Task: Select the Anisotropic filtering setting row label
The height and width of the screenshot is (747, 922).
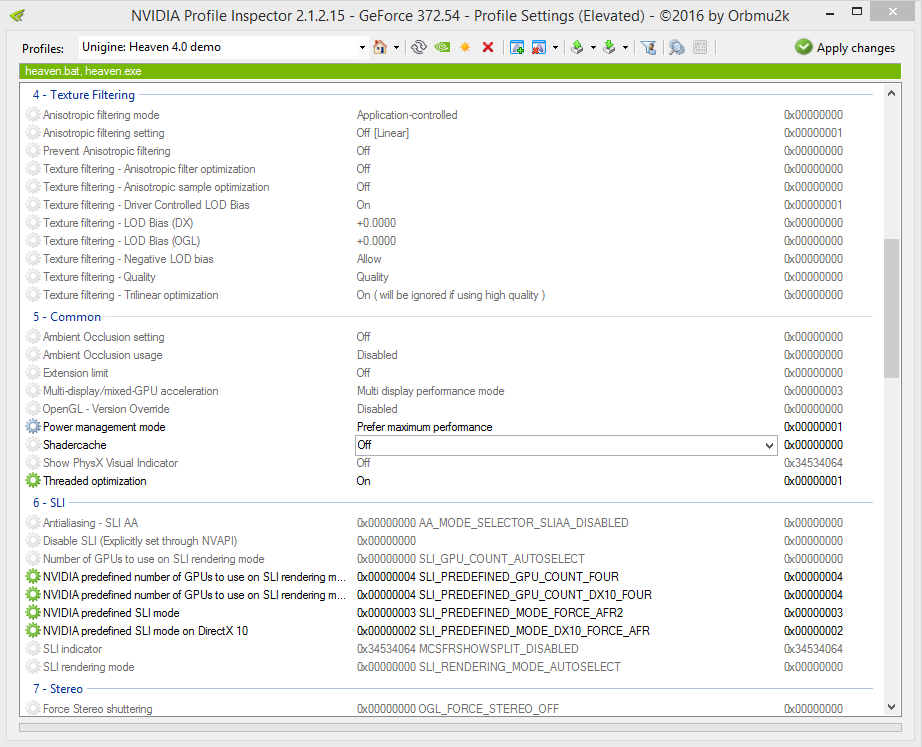Action: point(103,133)
